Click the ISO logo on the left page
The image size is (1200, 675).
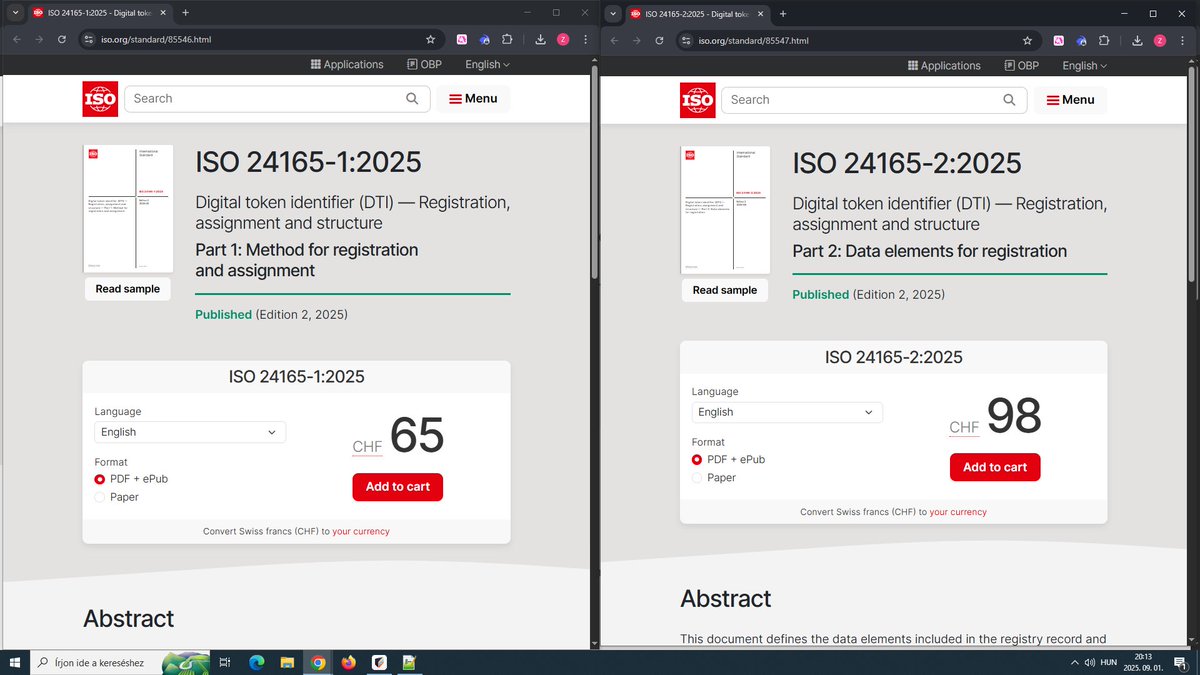click(100, 99)
